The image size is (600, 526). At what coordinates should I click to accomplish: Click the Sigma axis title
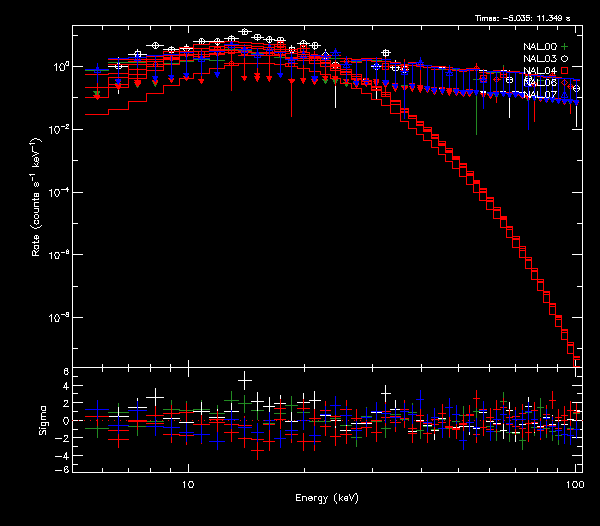point(42,420)
